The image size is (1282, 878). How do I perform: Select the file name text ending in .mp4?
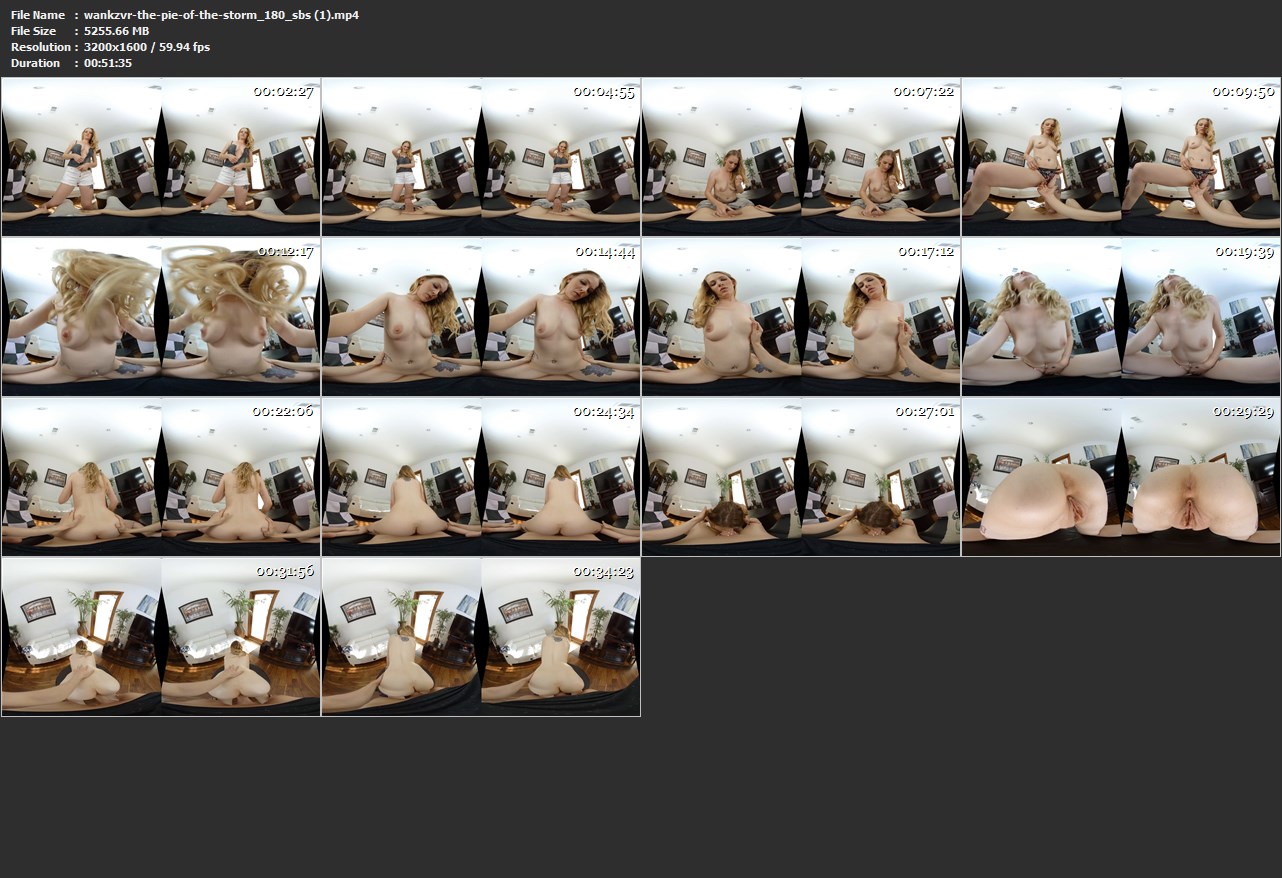pos(221,15)
